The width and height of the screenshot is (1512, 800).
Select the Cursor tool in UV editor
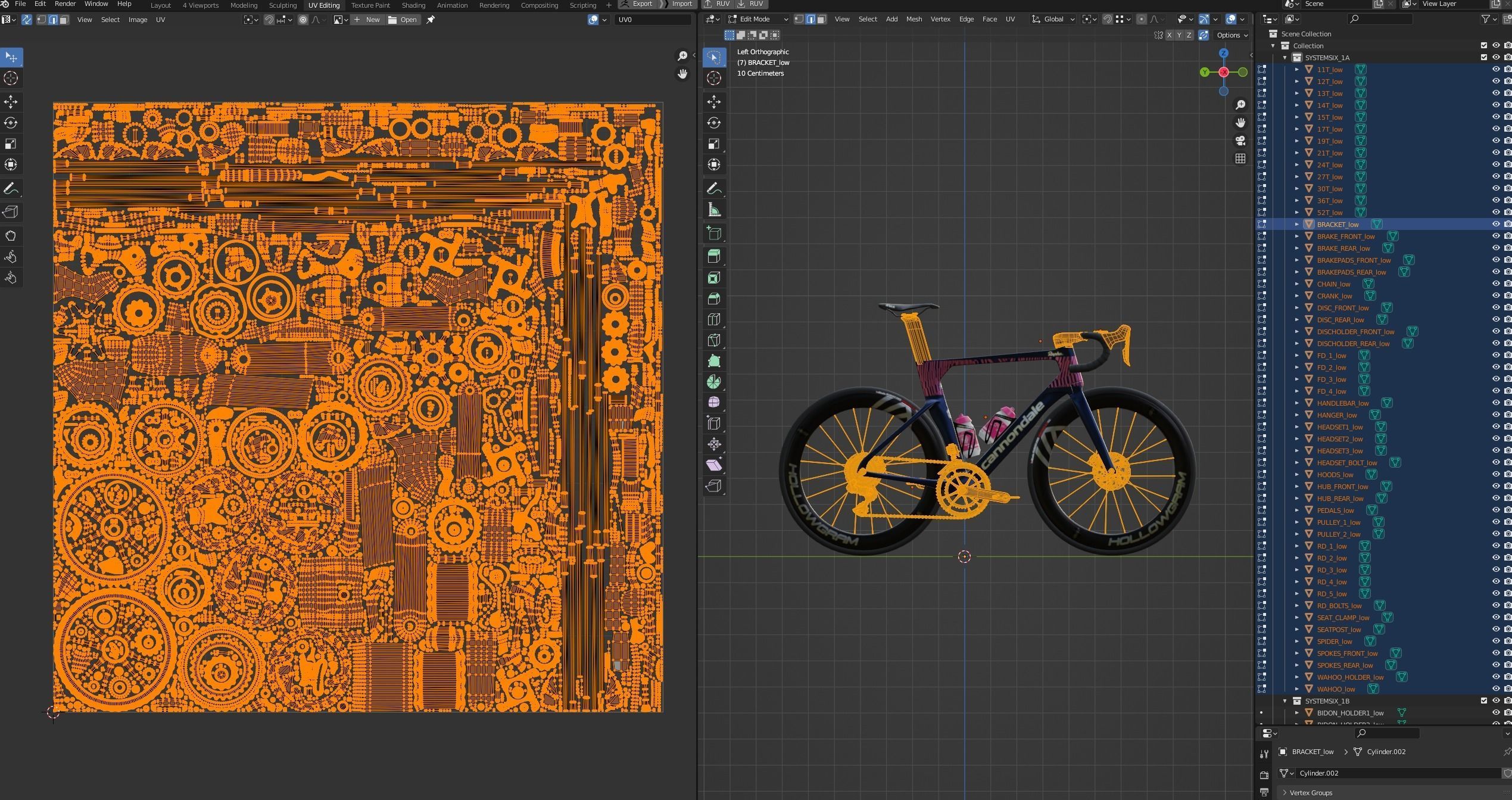click(x=11, y=78)
